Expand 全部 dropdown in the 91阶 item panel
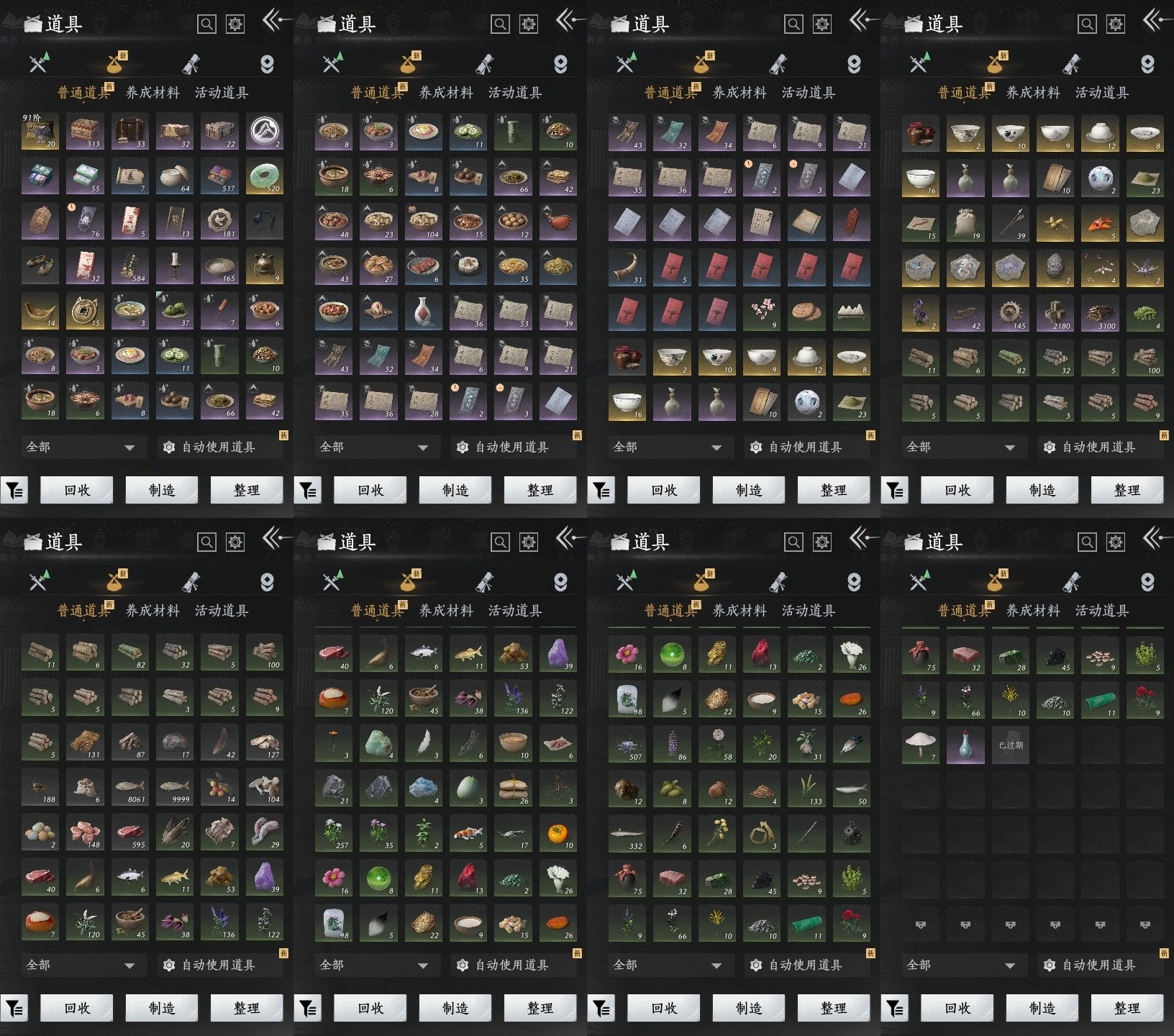Screen dimensions: 1174x1036 pos(81,447)
